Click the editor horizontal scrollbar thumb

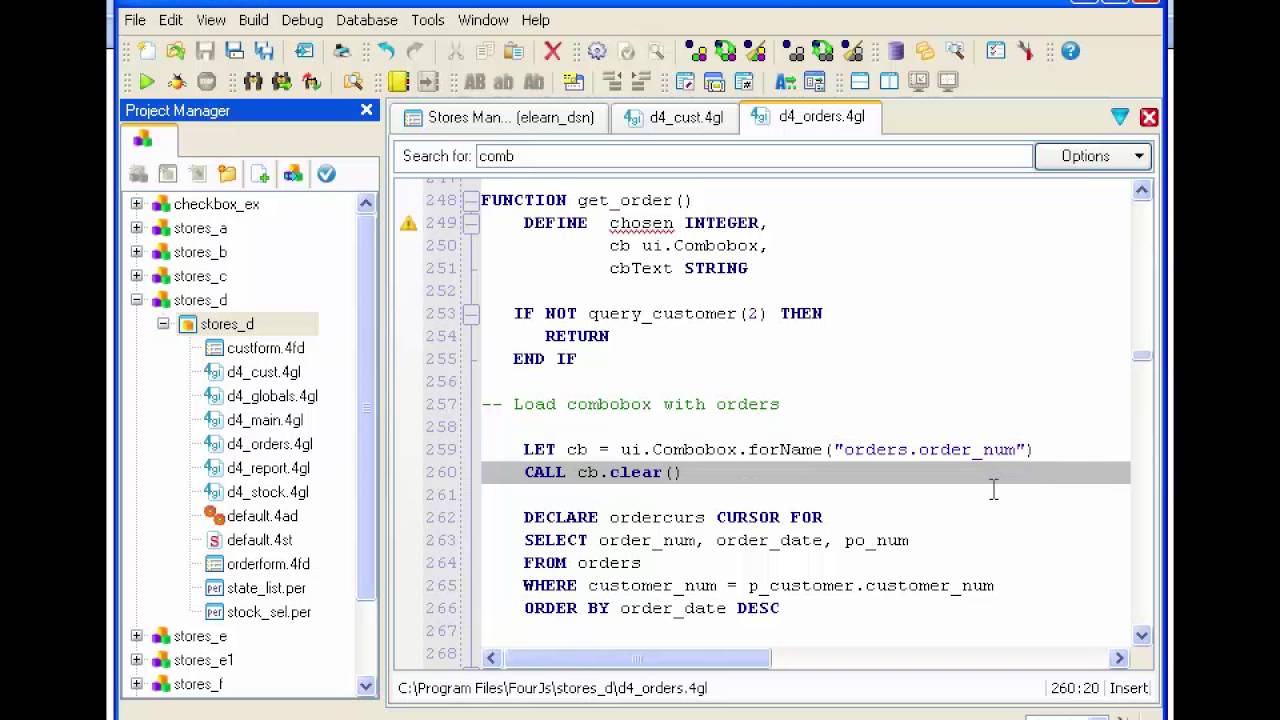(x=637, y=658)
